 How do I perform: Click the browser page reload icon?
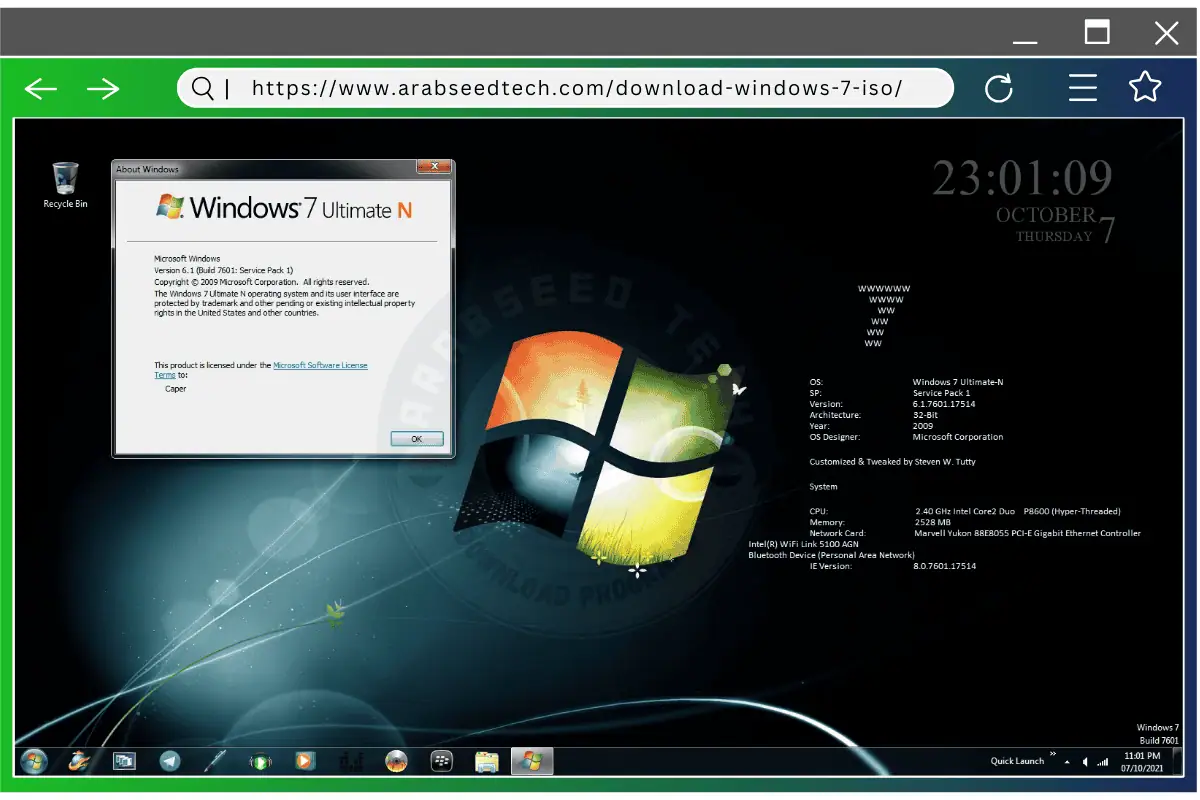pos(1000,88)
